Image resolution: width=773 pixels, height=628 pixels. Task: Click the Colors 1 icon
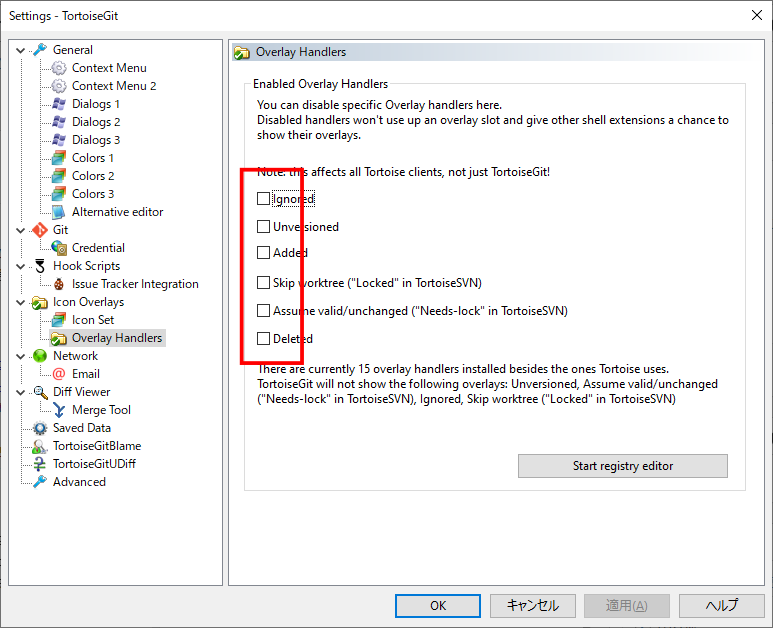(59, 158)
